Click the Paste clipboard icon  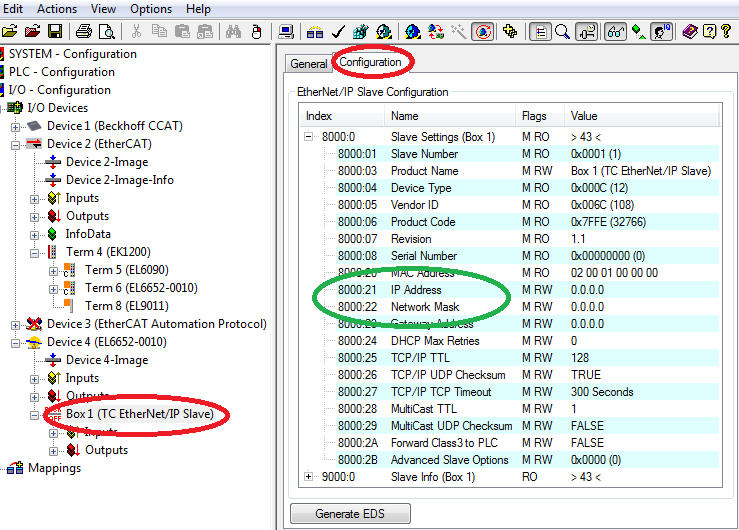(x=182, y=32)
